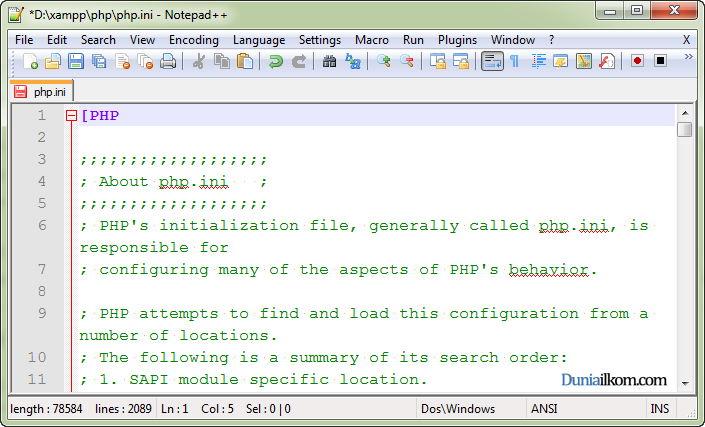Click the length : 78584 status text

pos(46,409)
